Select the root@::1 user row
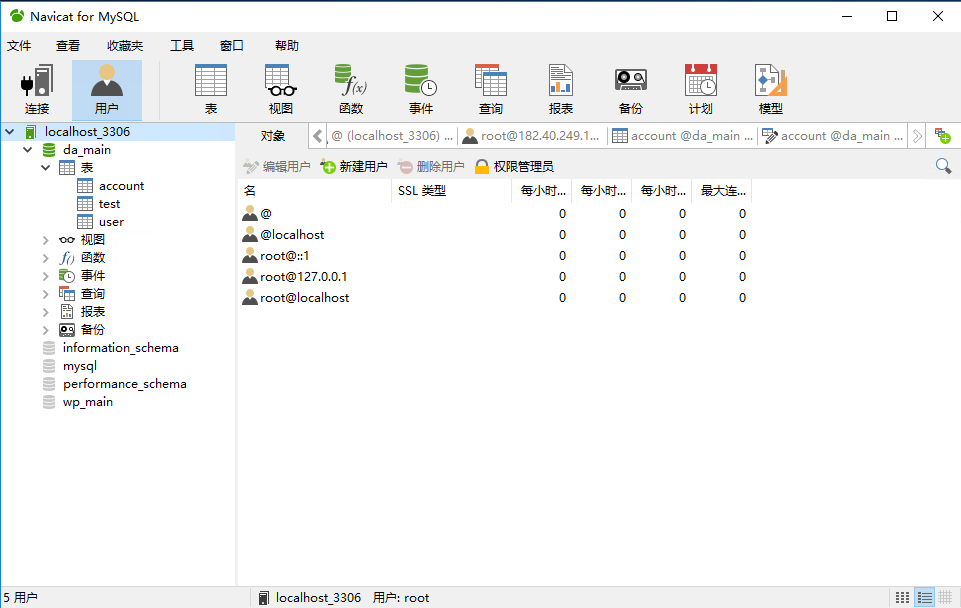961x608 pixels. pyautogui.click(x=495, y=256)
